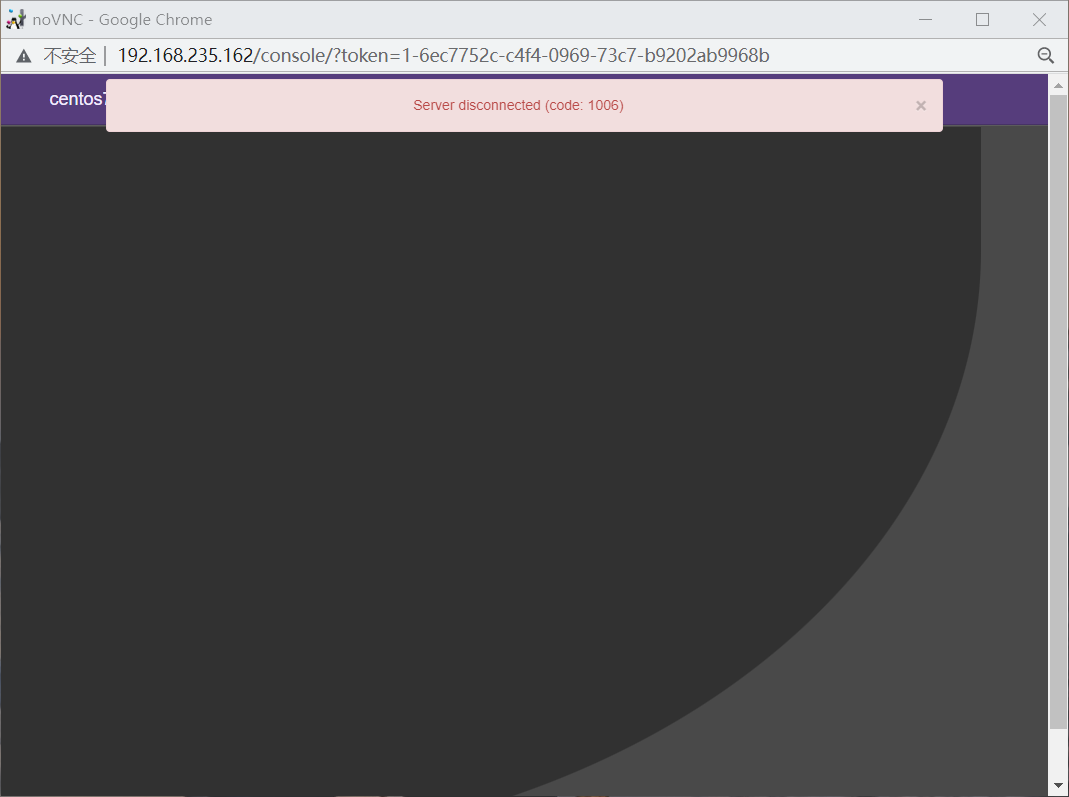Dismiss the Server disconnected alert

click(x=920, y=106)
